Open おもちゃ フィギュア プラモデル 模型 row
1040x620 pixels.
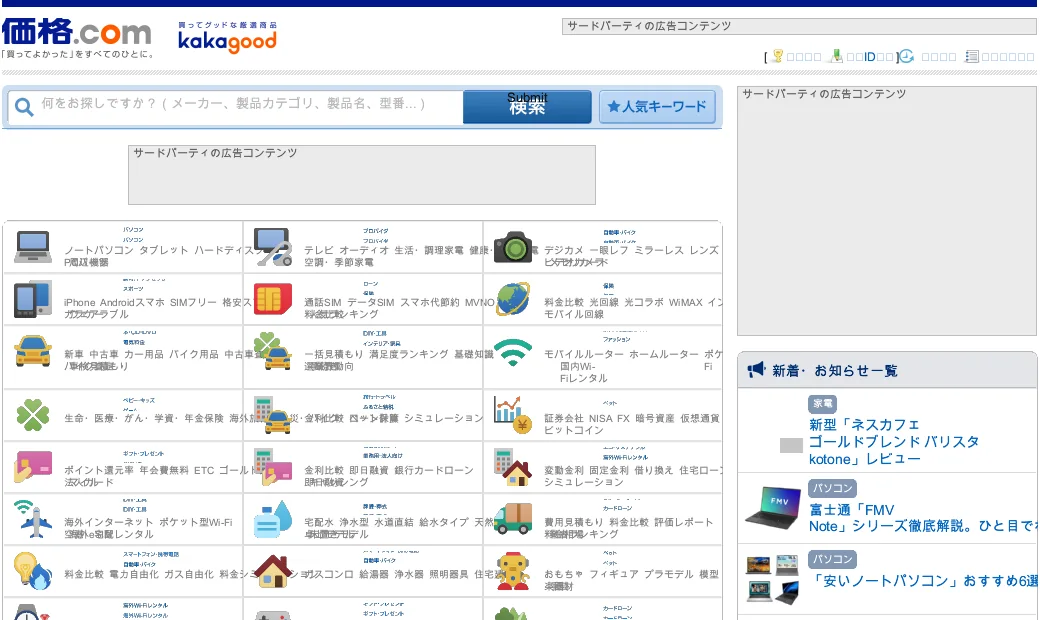tap(631, 574)
